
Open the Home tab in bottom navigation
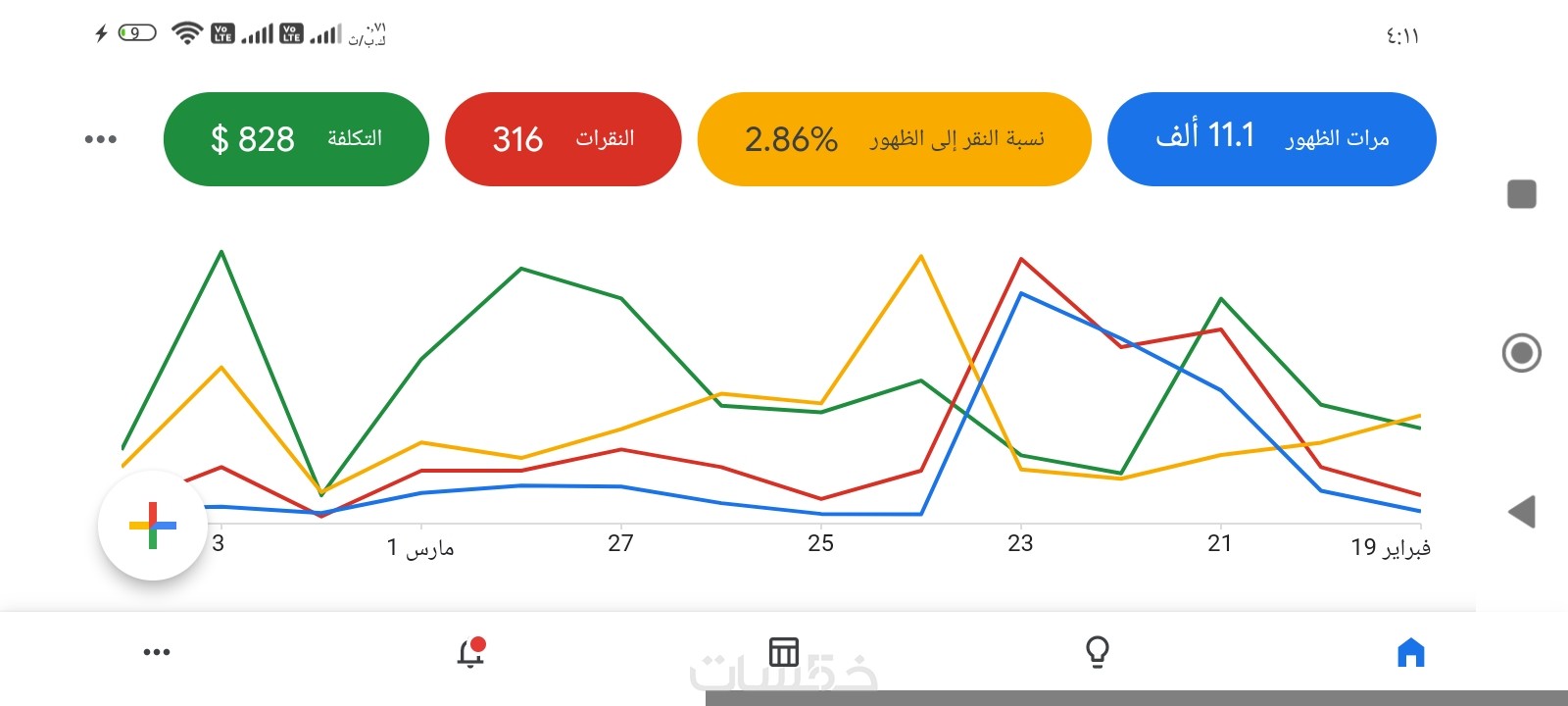pos(1410,652)
